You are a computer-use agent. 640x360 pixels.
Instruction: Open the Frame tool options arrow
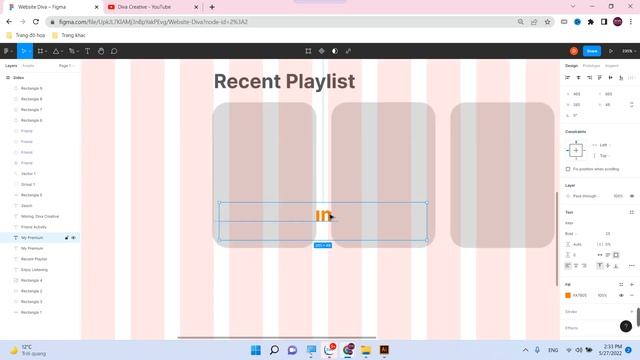[46, 51]
